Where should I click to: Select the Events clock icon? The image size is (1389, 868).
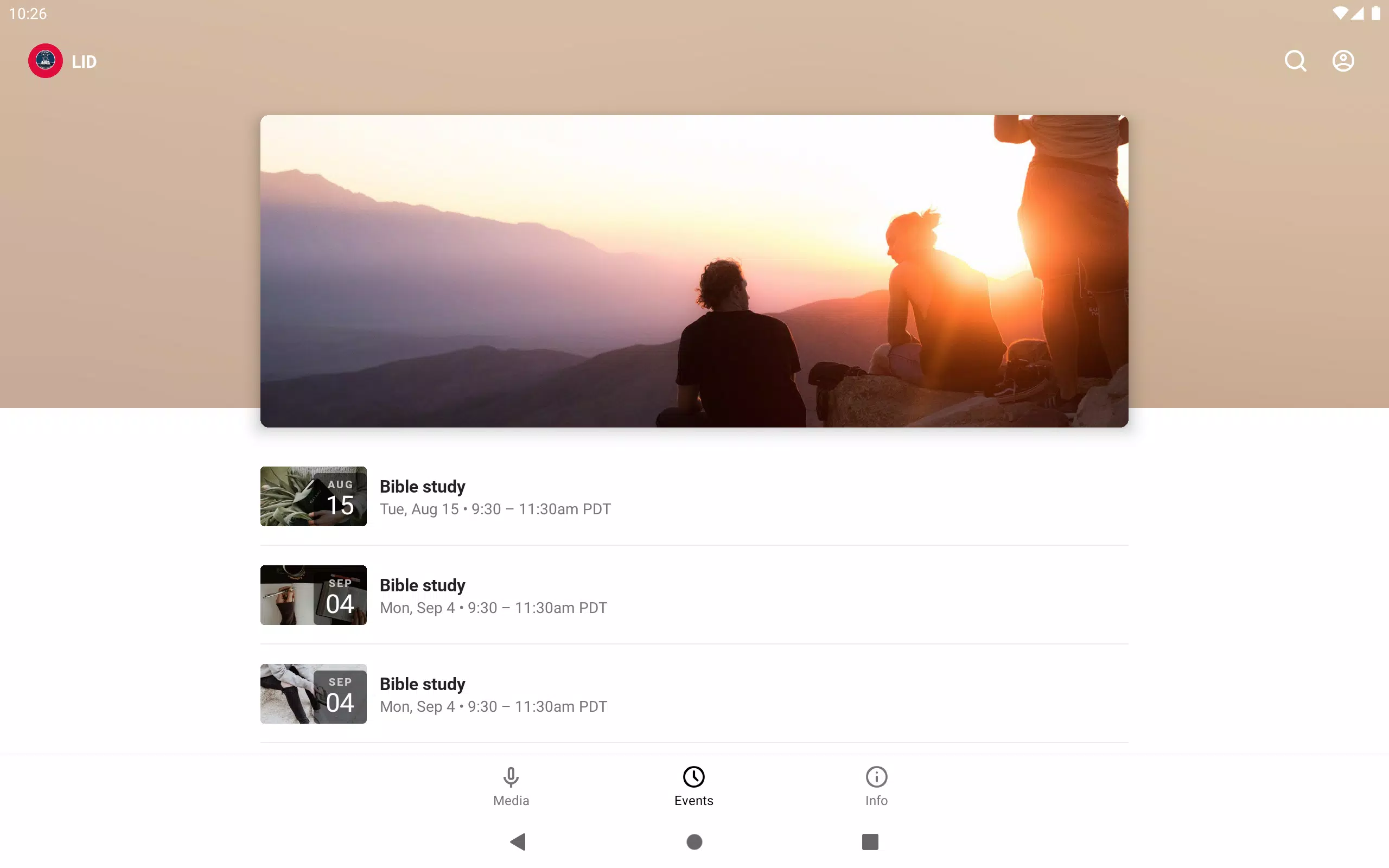pos(694,777)
